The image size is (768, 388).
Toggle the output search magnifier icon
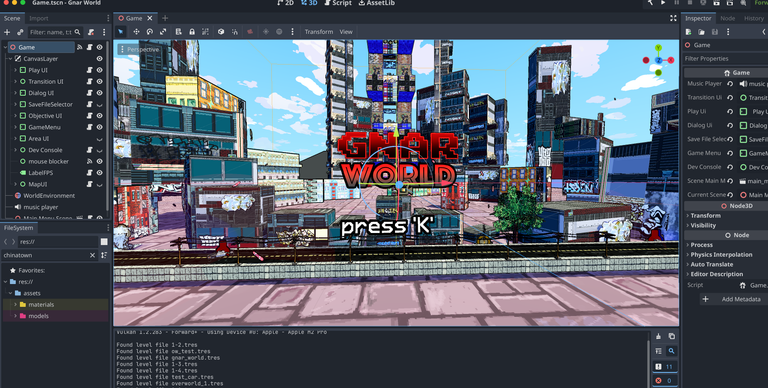point(672,351)
